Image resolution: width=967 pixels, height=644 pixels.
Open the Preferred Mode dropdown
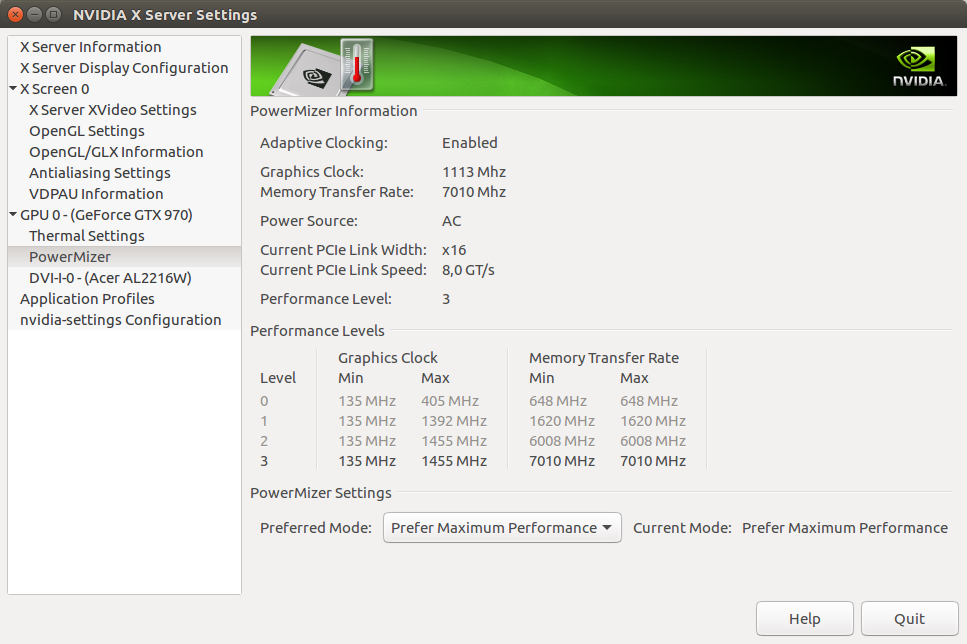point(501,527)
